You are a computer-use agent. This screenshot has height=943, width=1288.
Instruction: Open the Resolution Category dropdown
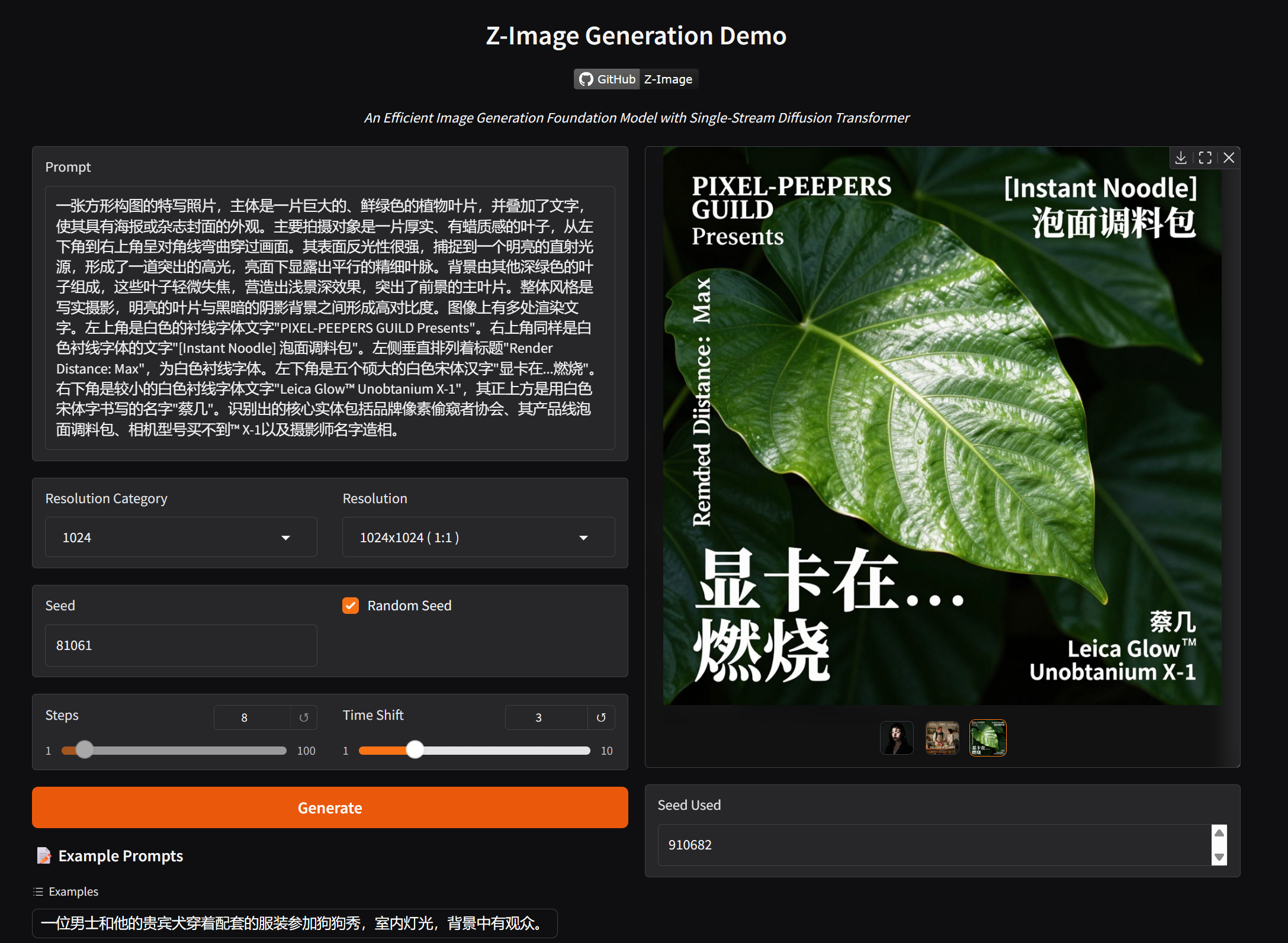(x=181, y=538)
